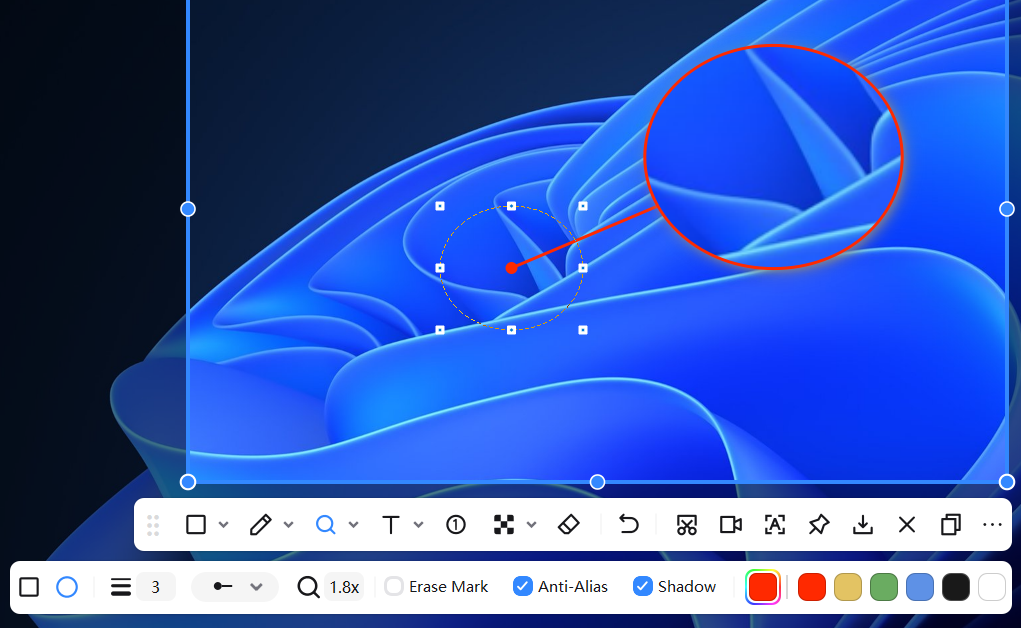The width and height of the screenshot is (1021, 628).
Task: Undo the last annotation
Action: (628, 524)
